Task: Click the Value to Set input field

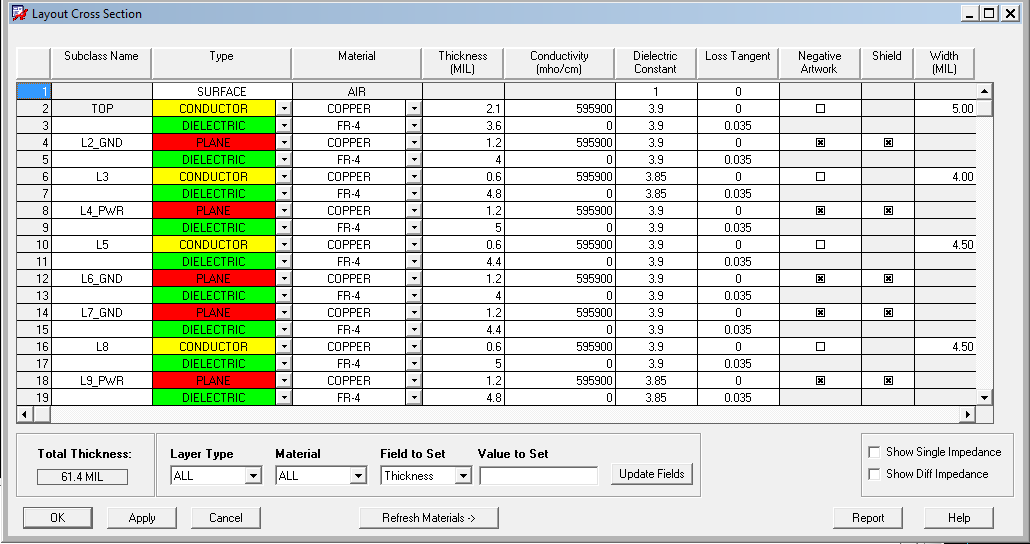Action: click(x=539, y=476)
